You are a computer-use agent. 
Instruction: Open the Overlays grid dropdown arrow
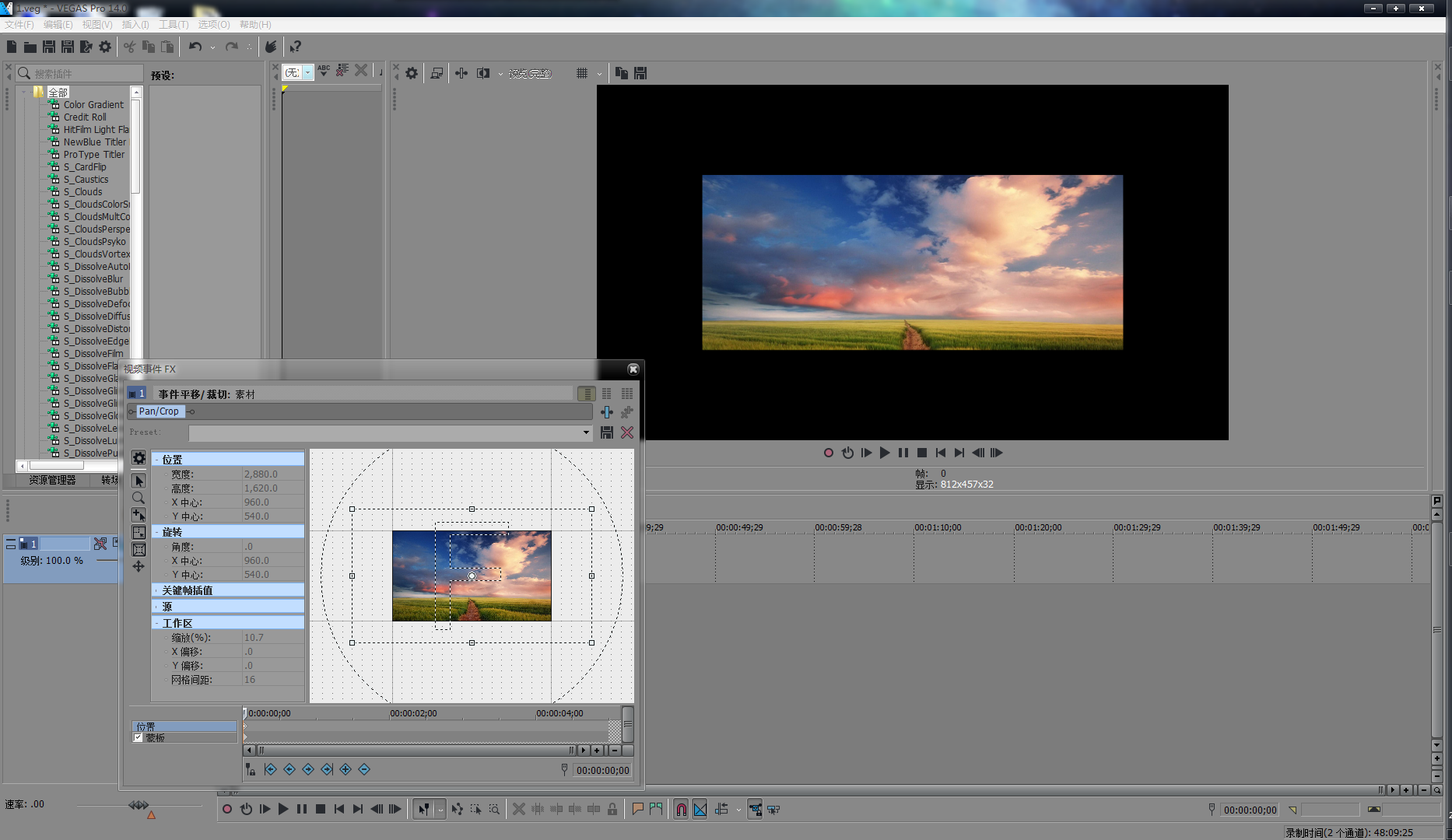[599, 74]
